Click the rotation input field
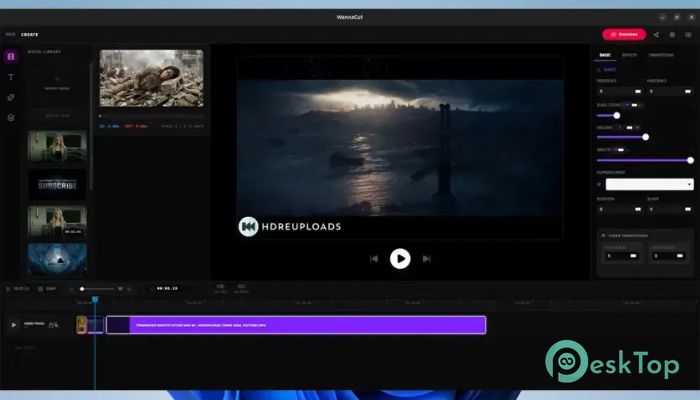The height and width of the screenshot is (400, 700). coord(620,209)
